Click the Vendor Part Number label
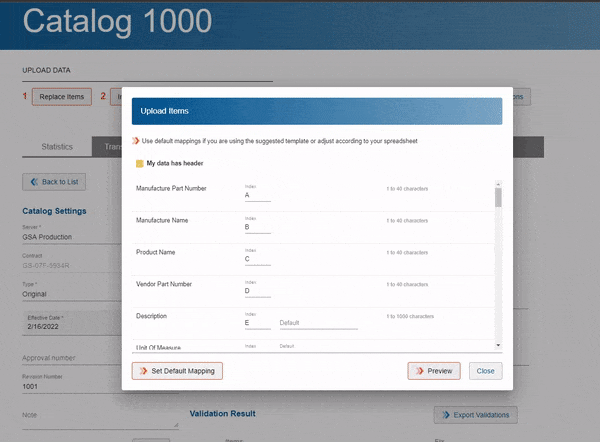The width and height of the screenshot is (600, 442). [164, 284]
